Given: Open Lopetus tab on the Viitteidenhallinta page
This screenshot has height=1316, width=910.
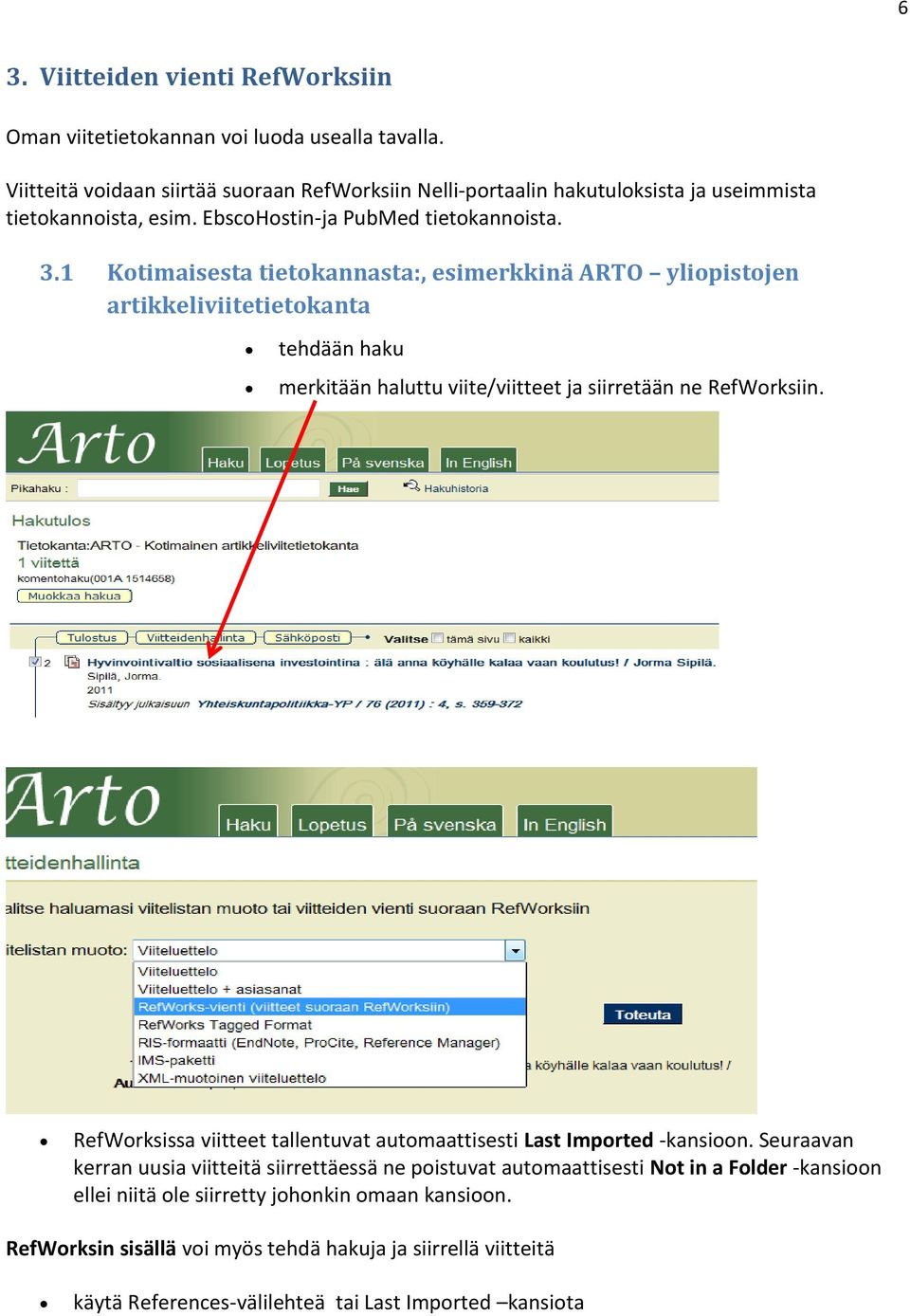Looking at the screenshot, I should coord(332,823).
